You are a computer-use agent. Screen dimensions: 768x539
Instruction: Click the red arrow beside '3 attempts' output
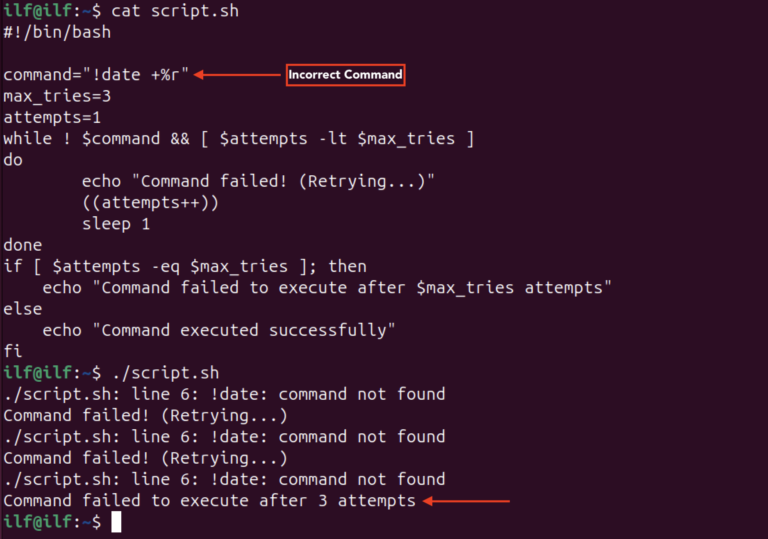tap(466, 501)
